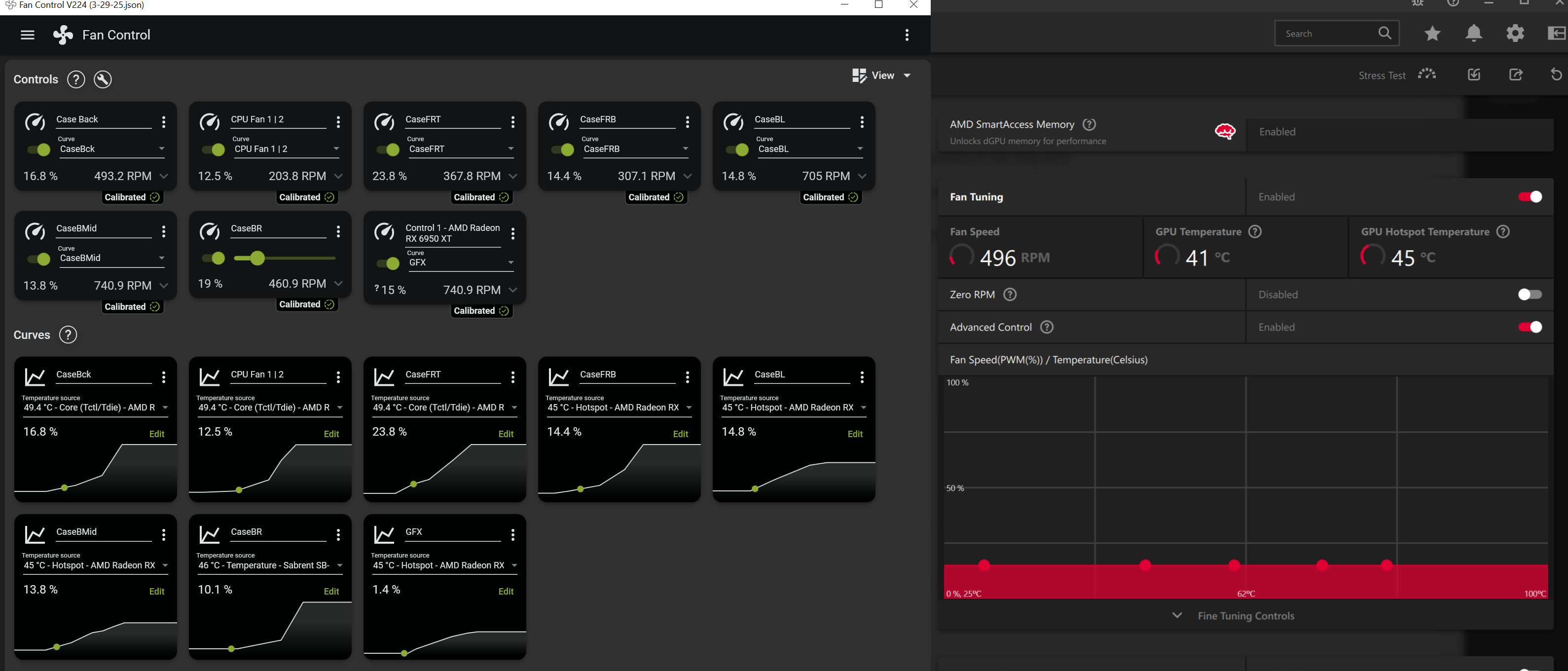The width and height of the screenshot is (1568, 671).
Task: Click the AMD Stress Test gauge icon
Action: (1427, 75)
